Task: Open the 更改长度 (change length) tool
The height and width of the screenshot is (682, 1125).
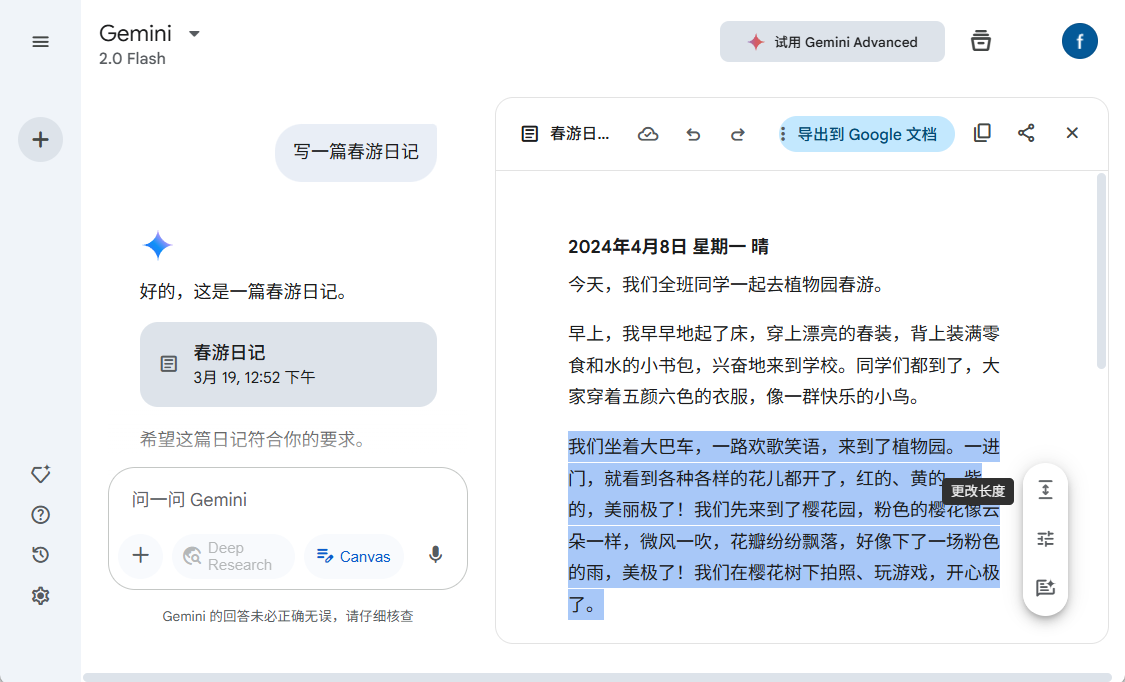Action: click(x=1045, y=490)
